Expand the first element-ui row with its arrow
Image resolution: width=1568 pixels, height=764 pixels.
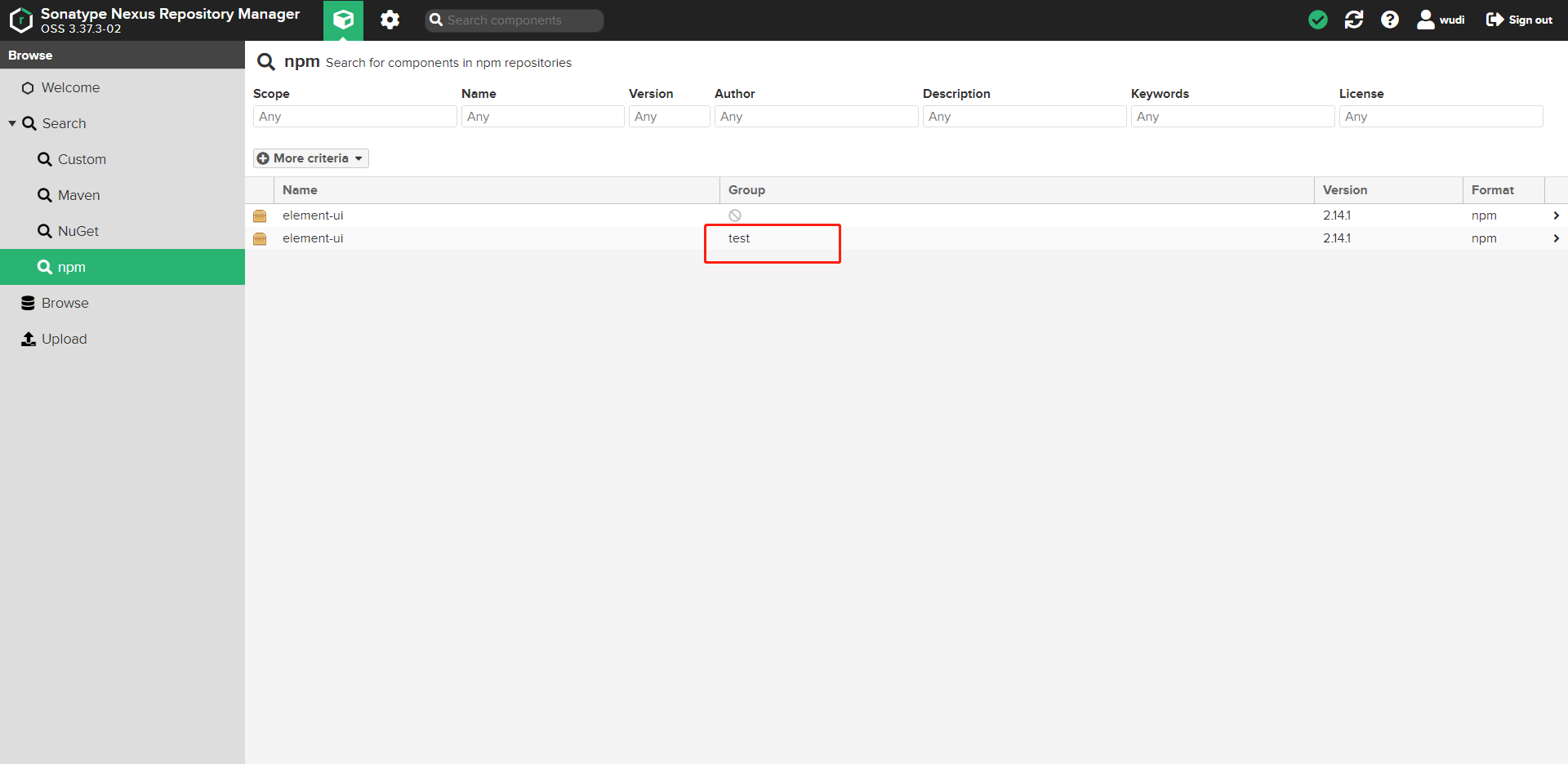[x=1556, y=215]
